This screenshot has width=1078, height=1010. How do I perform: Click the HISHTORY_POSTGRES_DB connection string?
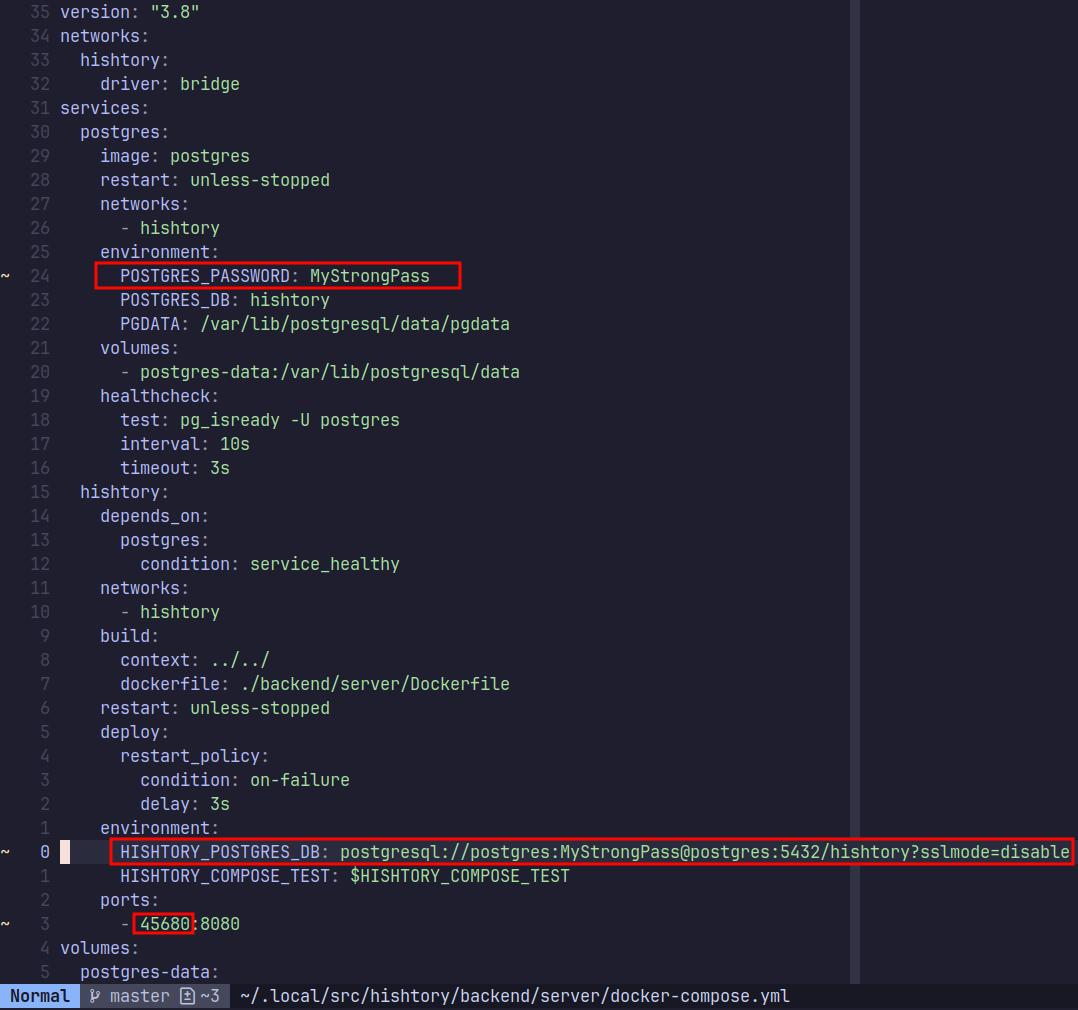click(705, 852)
